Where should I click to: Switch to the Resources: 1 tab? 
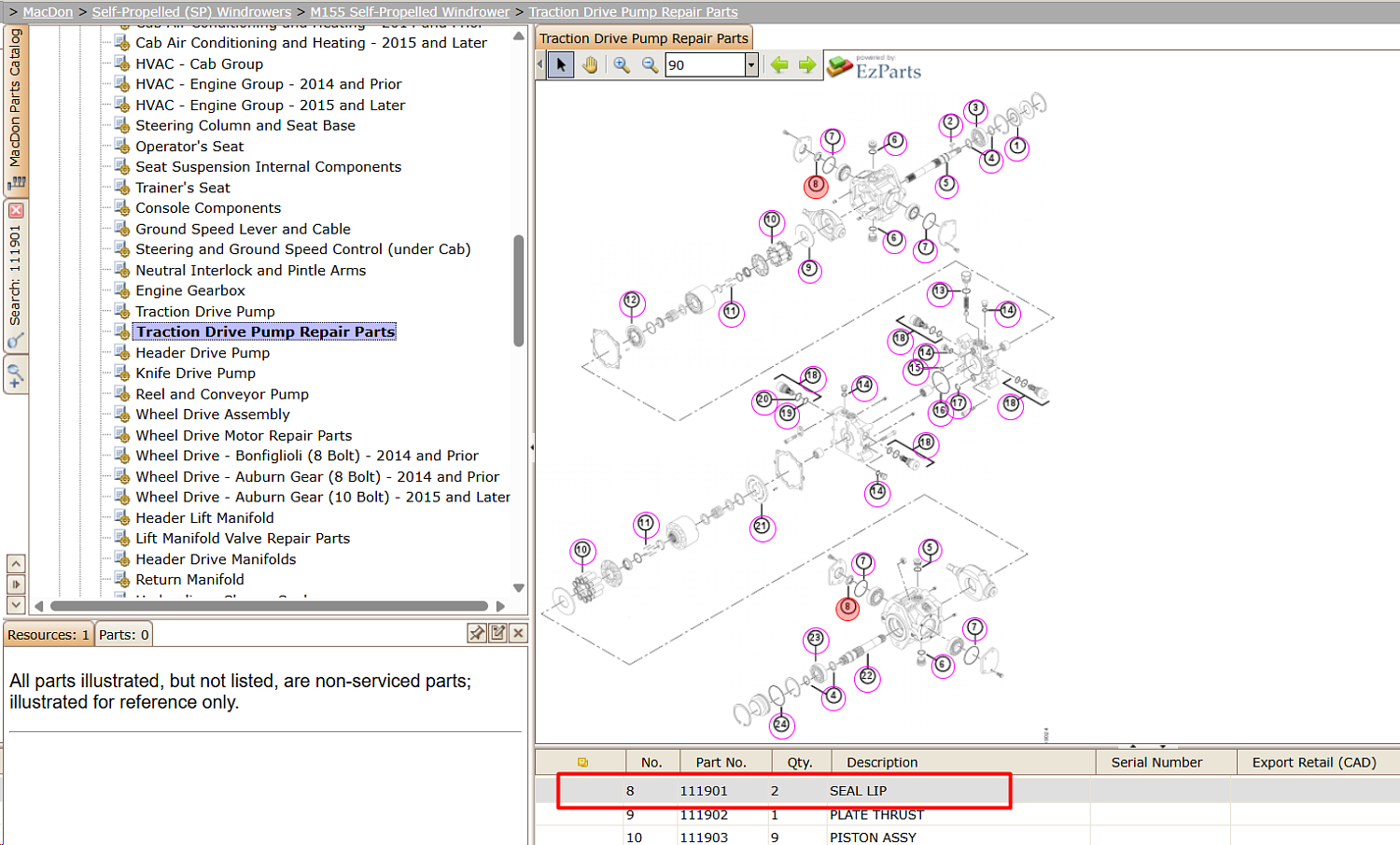coord(49,635)
